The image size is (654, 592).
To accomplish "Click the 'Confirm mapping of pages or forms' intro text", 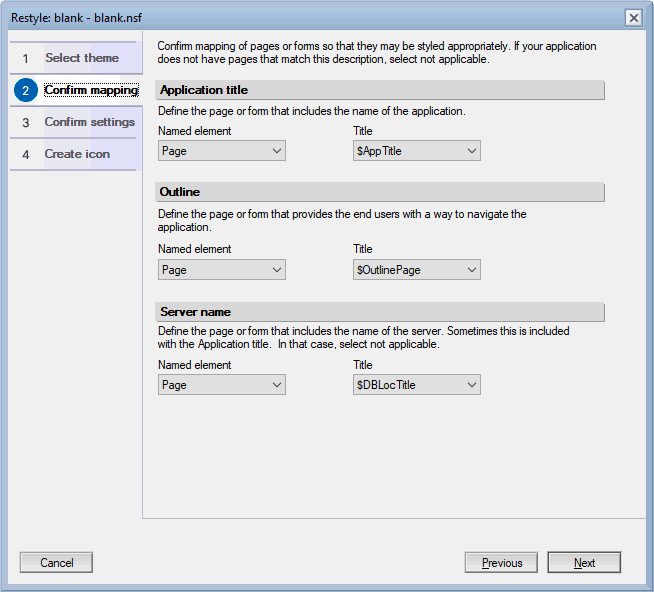I will [377, 52].
